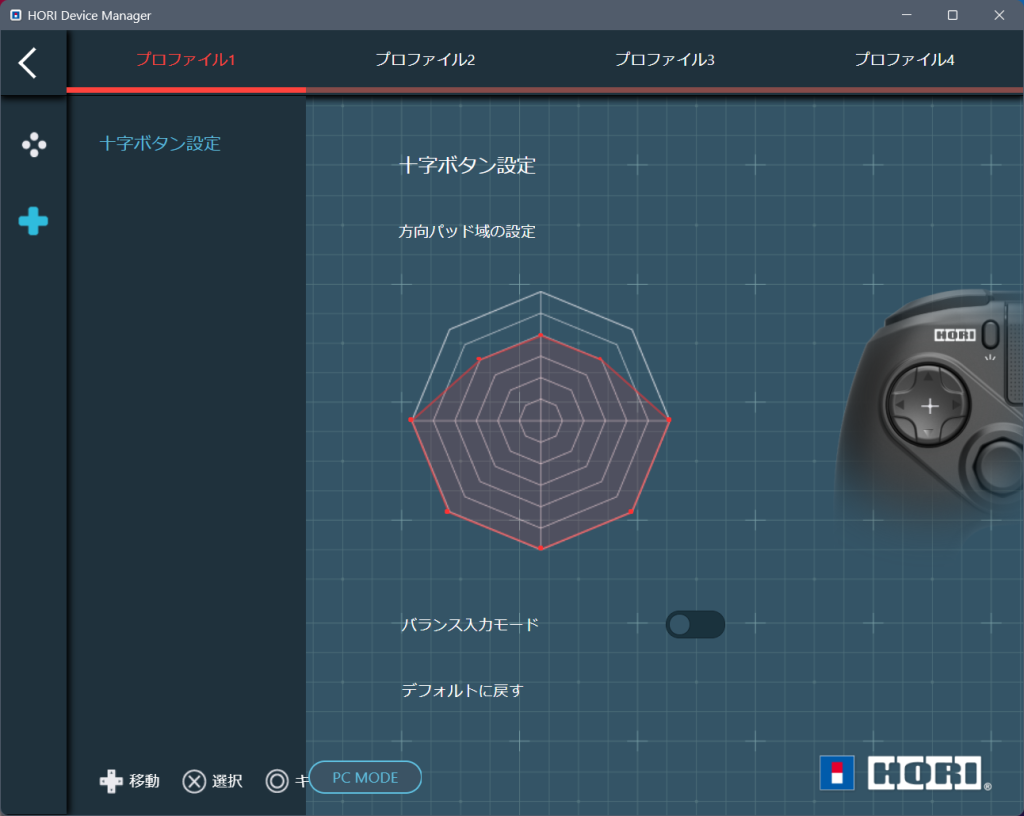Viewport: 1024px width, 816px height.
Task: Switch to the プロファイル2 tab
Action: [x=425, y=60]
